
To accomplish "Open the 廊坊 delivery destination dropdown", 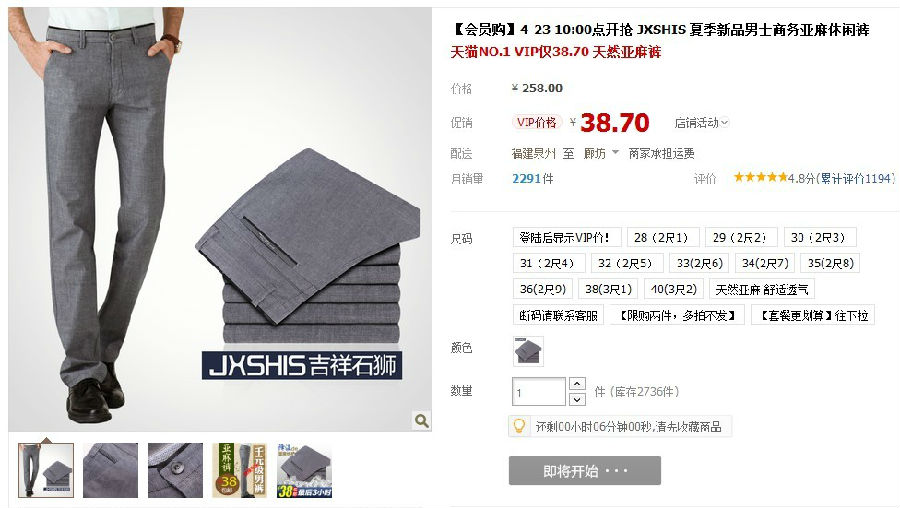I will [601, 153].
